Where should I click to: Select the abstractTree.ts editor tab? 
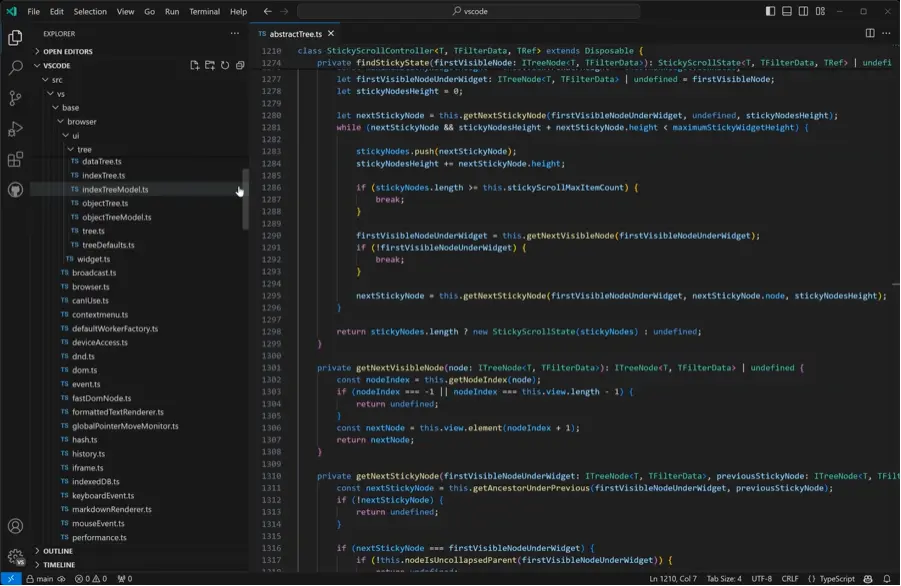(x=295, y=33)
